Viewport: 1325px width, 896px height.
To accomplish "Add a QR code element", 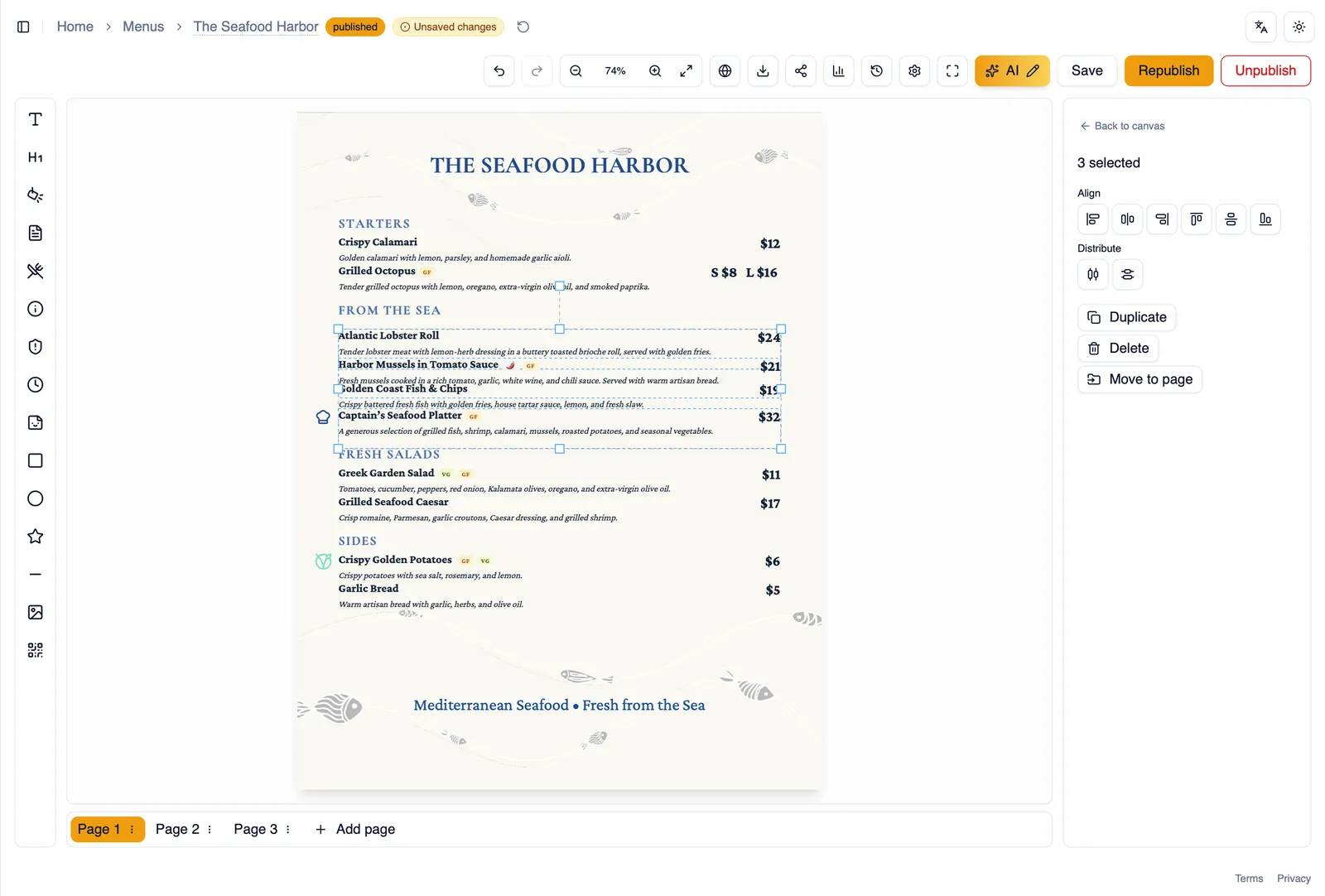I will 35,650.
